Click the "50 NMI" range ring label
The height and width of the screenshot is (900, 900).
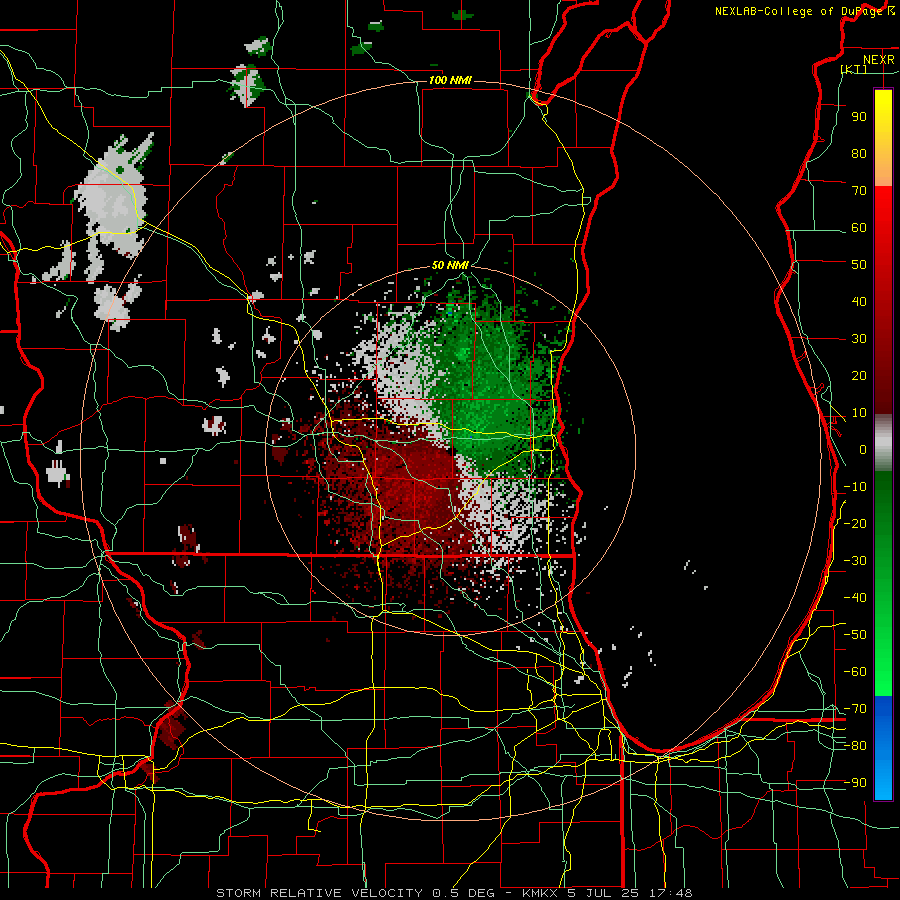coord(450,265)
